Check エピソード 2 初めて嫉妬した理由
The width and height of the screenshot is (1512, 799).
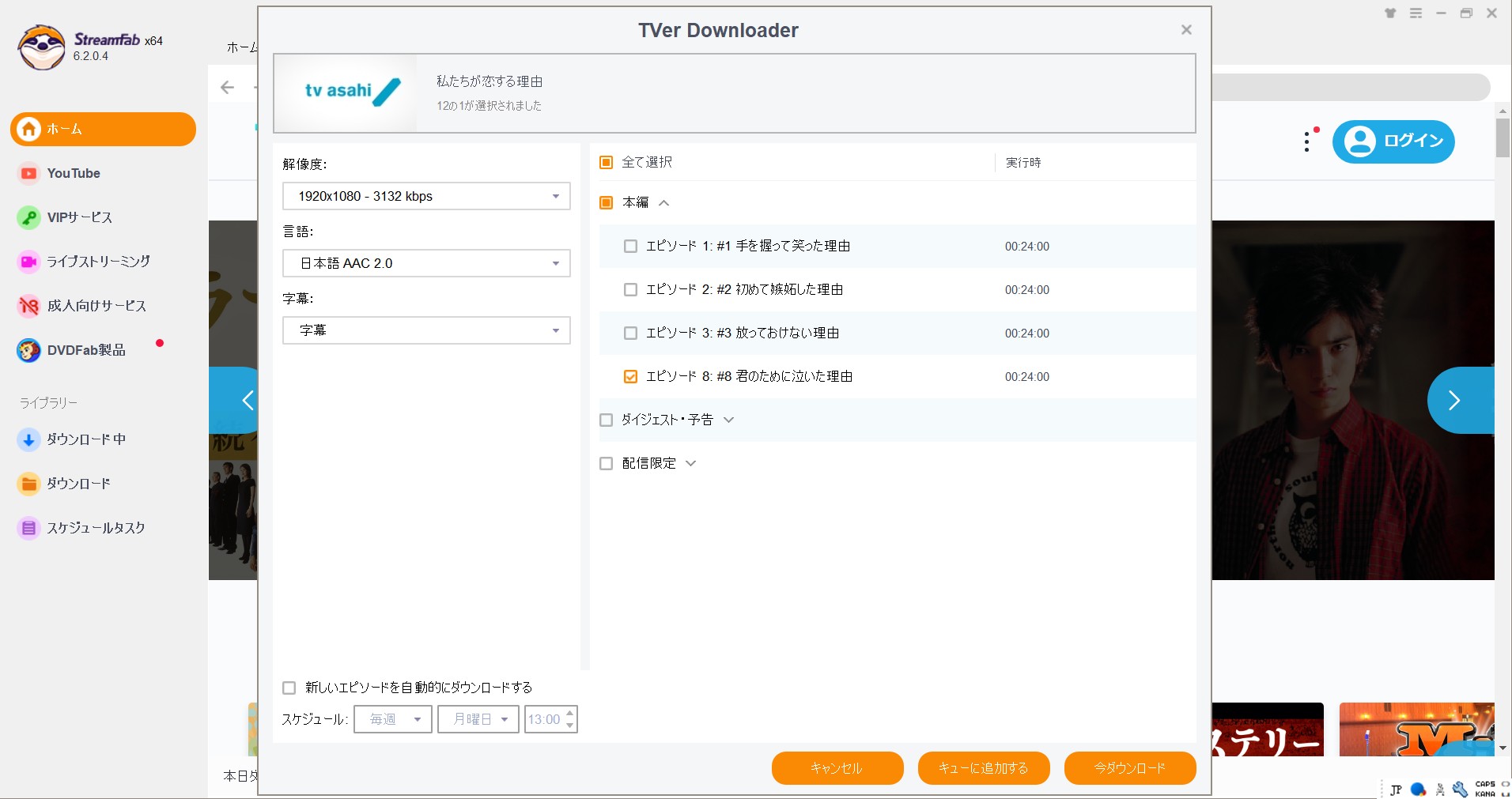pos(630,290)
